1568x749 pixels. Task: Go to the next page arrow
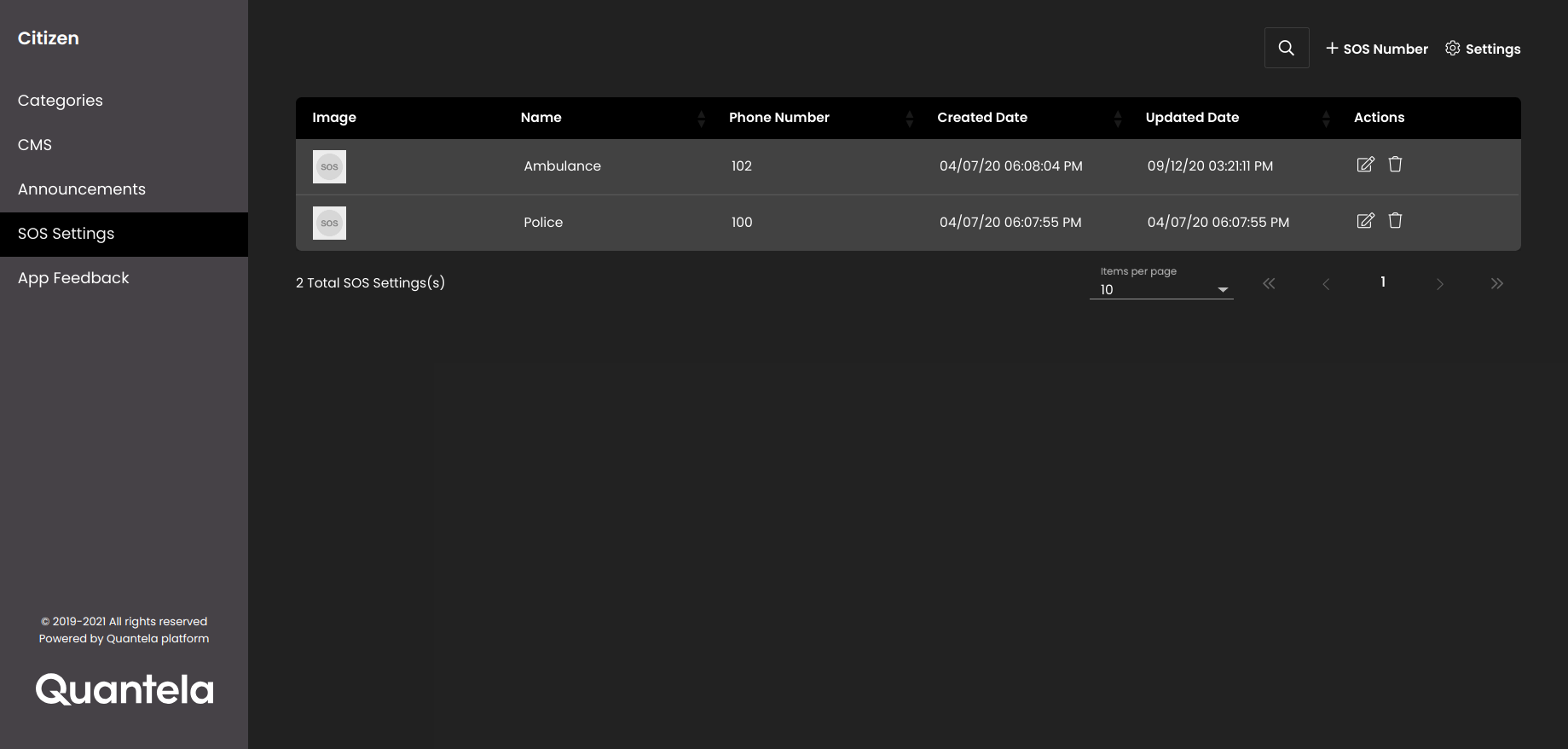pos(1440,283)
